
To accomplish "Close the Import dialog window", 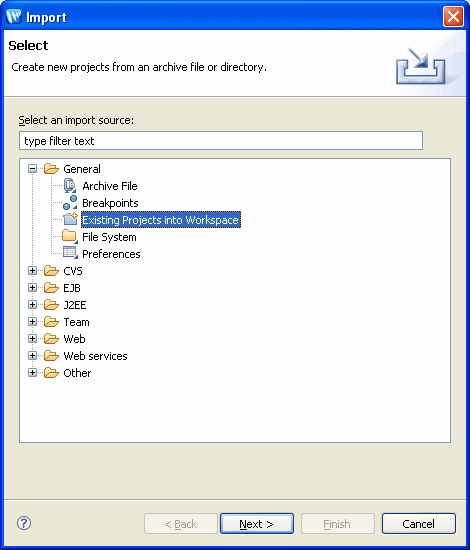I will tap(453, 16).
